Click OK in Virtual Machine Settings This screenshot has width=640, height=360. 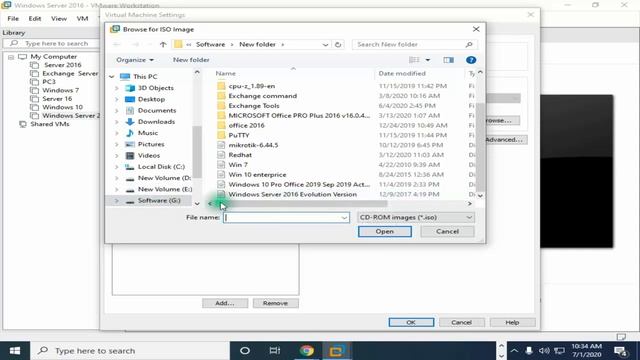411,322
